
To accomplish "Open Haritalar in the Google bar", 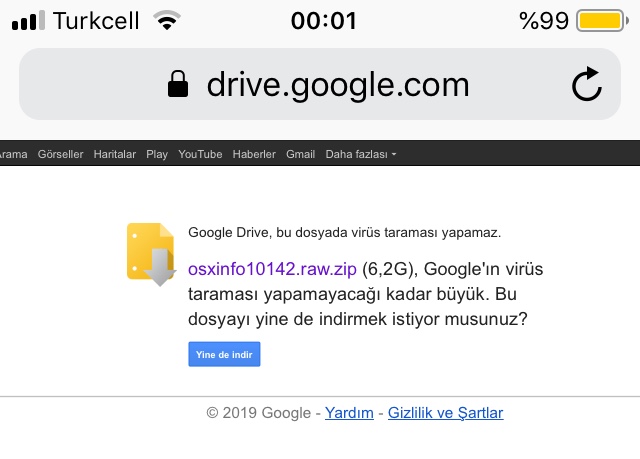I will point(115,154).
